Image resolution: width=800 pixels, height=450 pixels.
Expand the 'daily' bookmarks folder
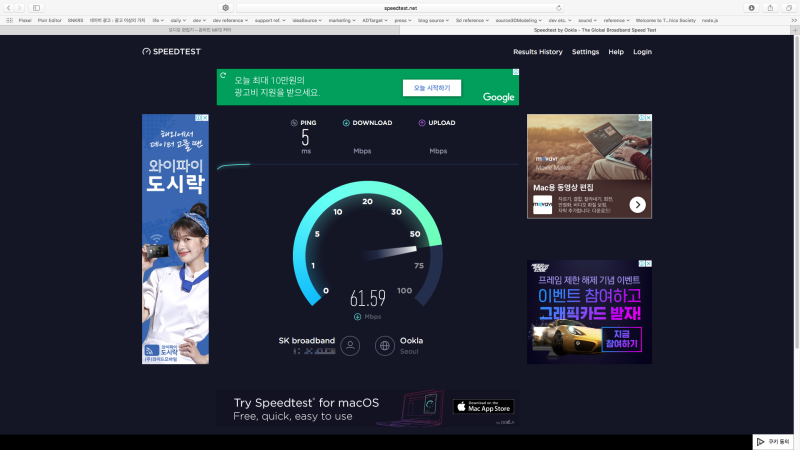(x=178, y=20)
